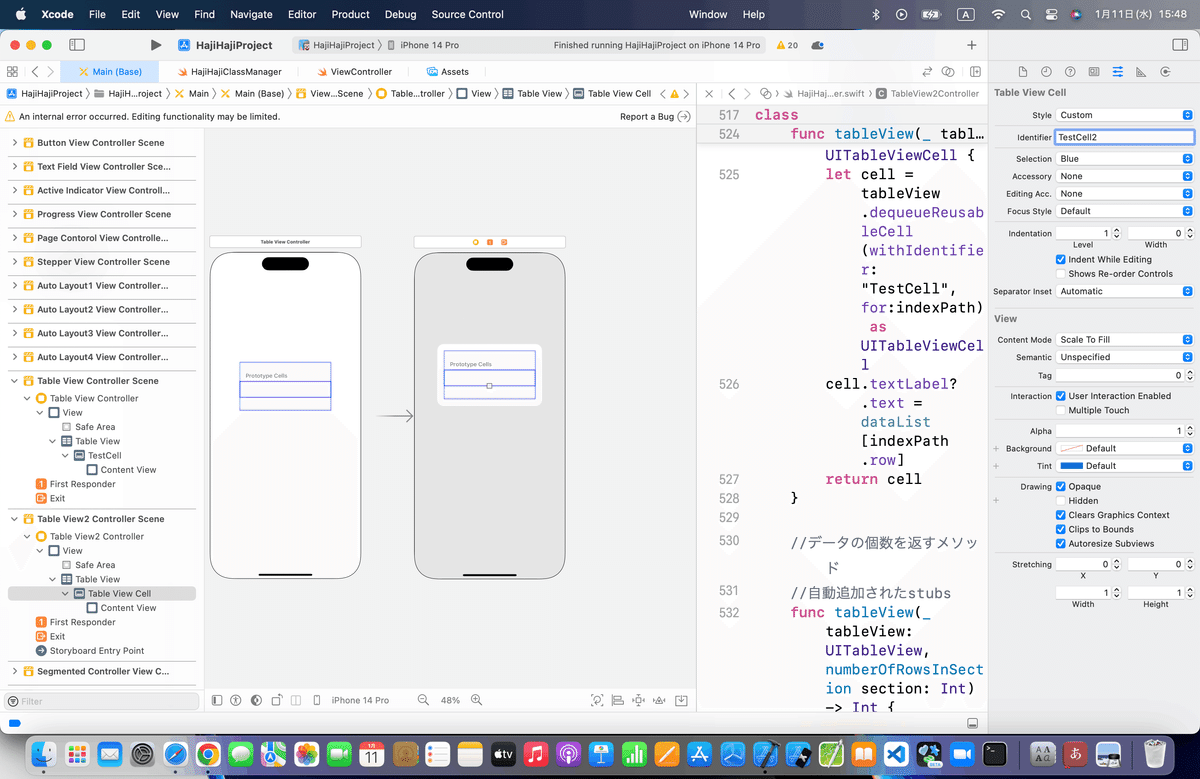This screenshot has height=779, width=1200.
Task: Toggle the Opaque checkbox
Action: tap(1061, 486)
